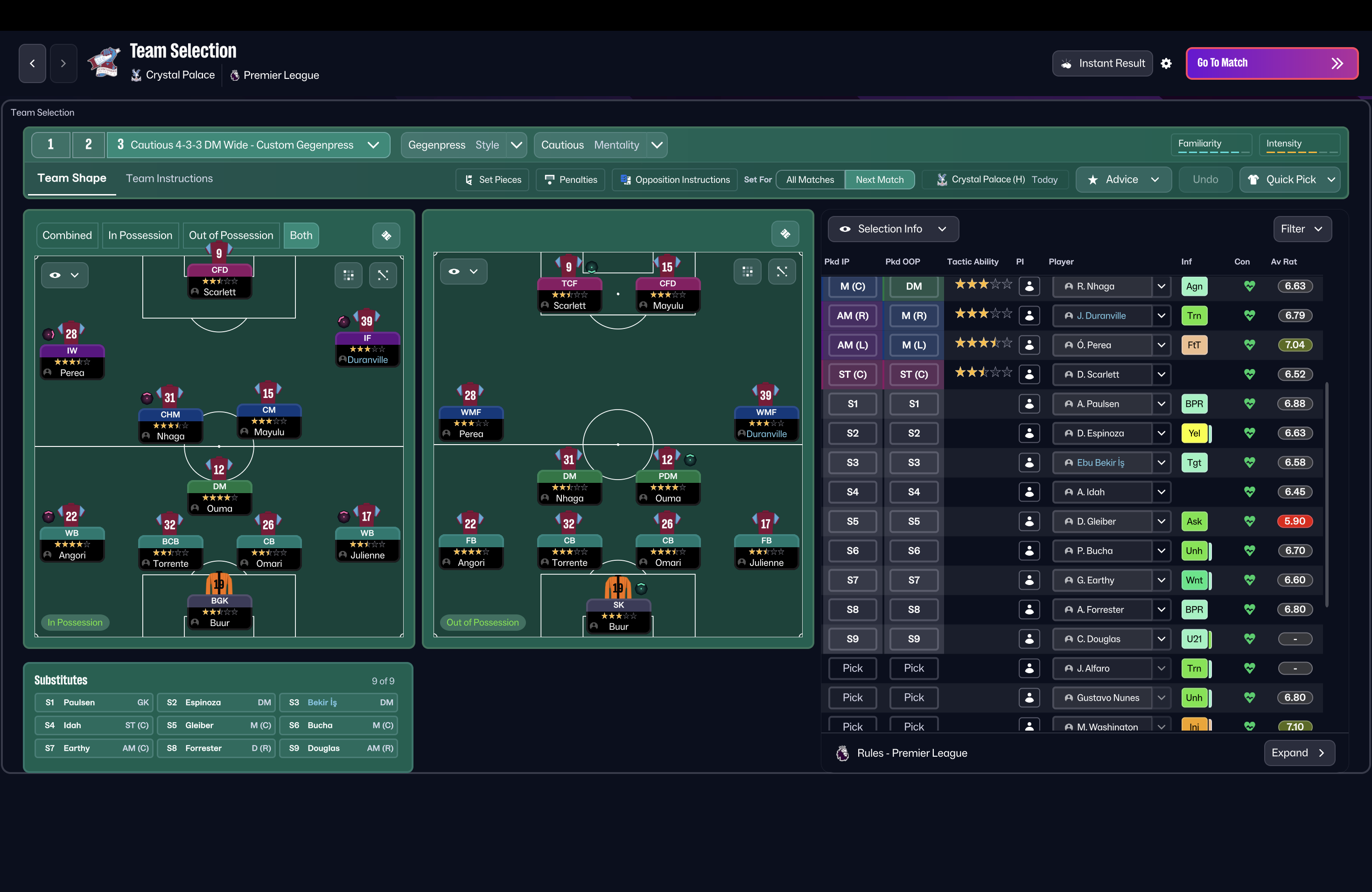Click the player movement arrows icon on the pitch
This screenshot has height=892, width=1372.
pos(383,275)
